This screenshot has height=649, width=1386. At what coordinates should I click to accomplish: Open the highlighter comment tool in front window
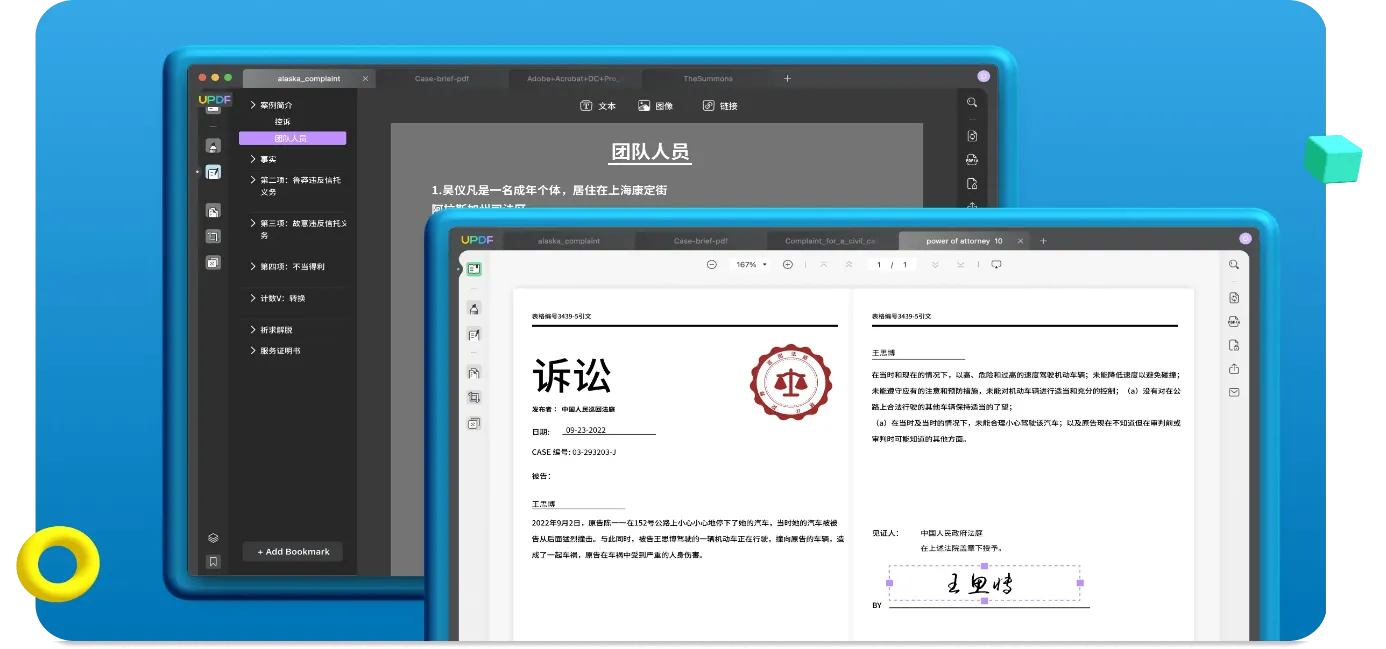point(474,308)
